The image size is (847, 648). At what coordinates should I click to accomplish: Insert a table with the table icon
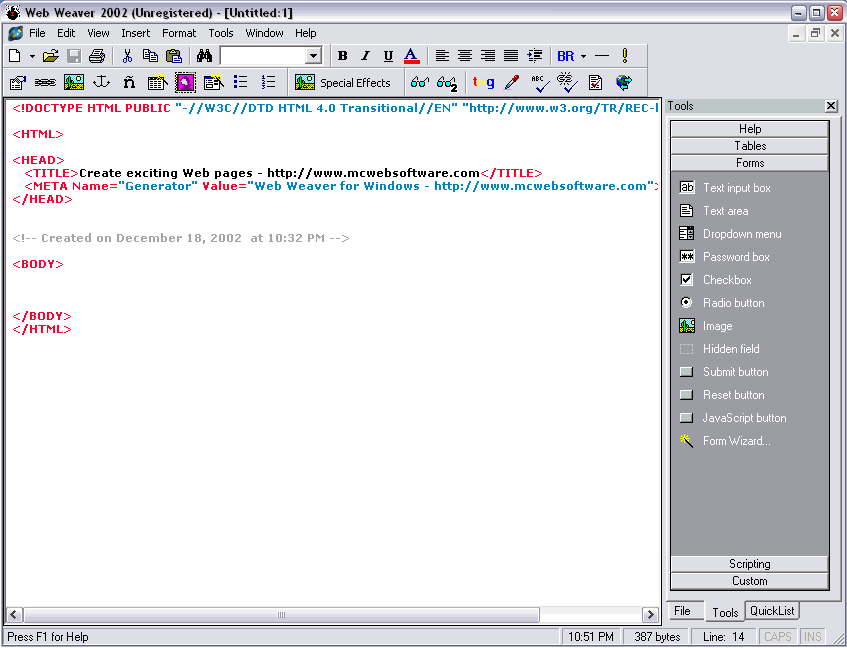pos(157,82)
